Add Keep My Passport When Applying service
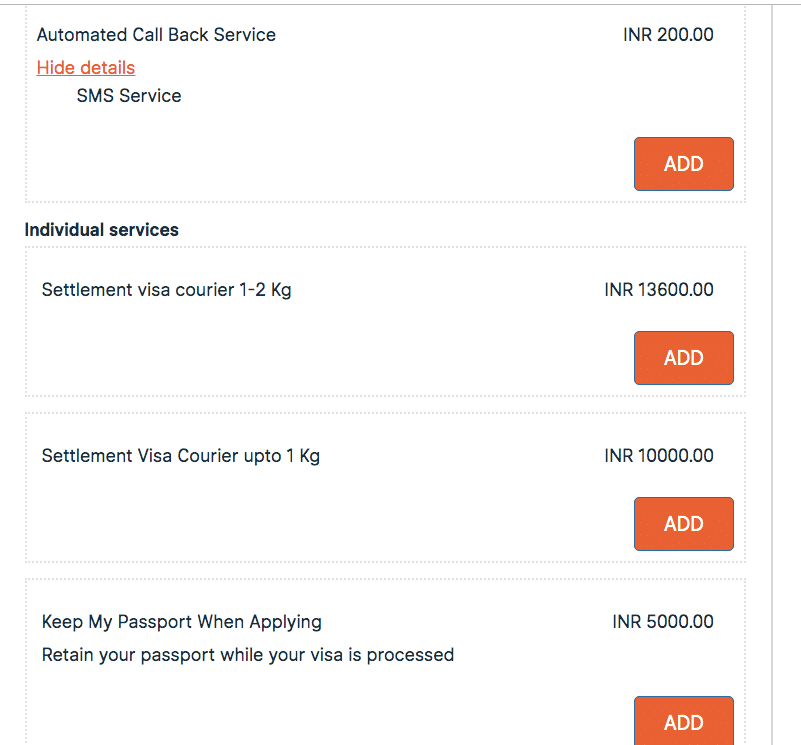Screen dimensions: 801x745 coord(683,721)
